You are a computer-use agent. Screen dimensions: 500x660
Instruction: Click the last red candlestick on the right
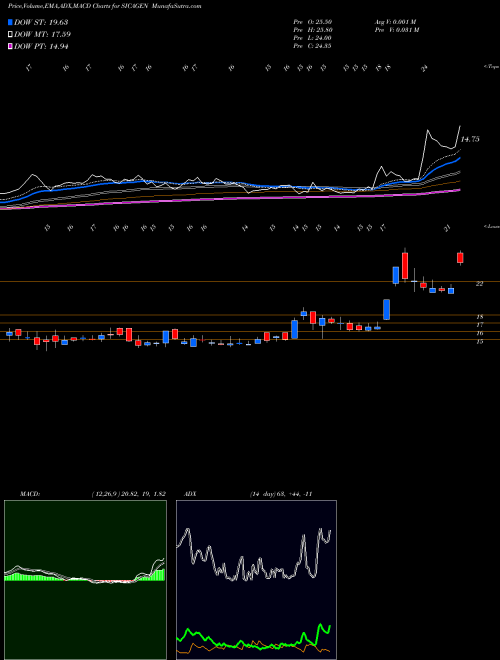point(460,258)
